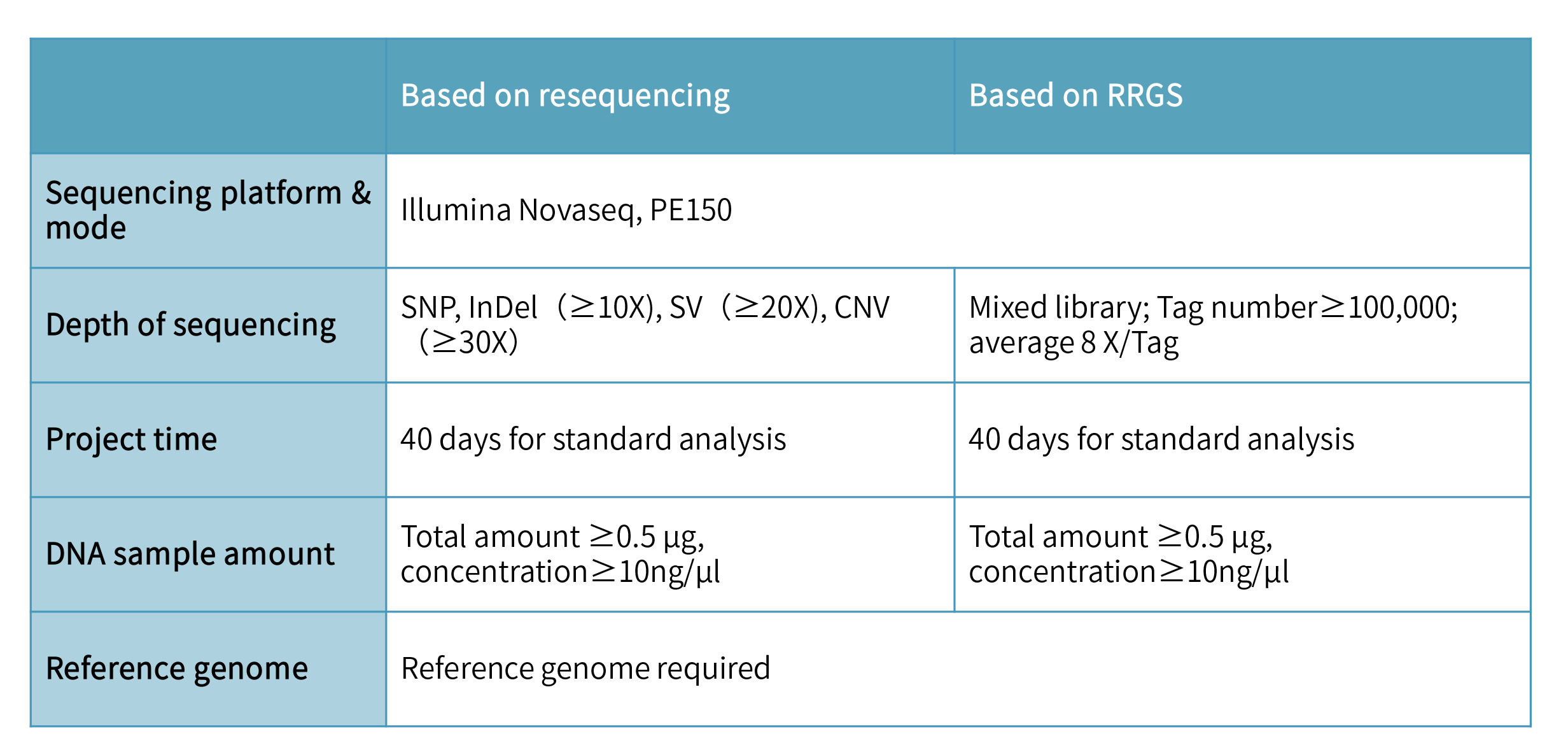Select the "Project time" row label
Image resolution: width=1568 pixels, height=750 pixels.
[x=132, y=439]
